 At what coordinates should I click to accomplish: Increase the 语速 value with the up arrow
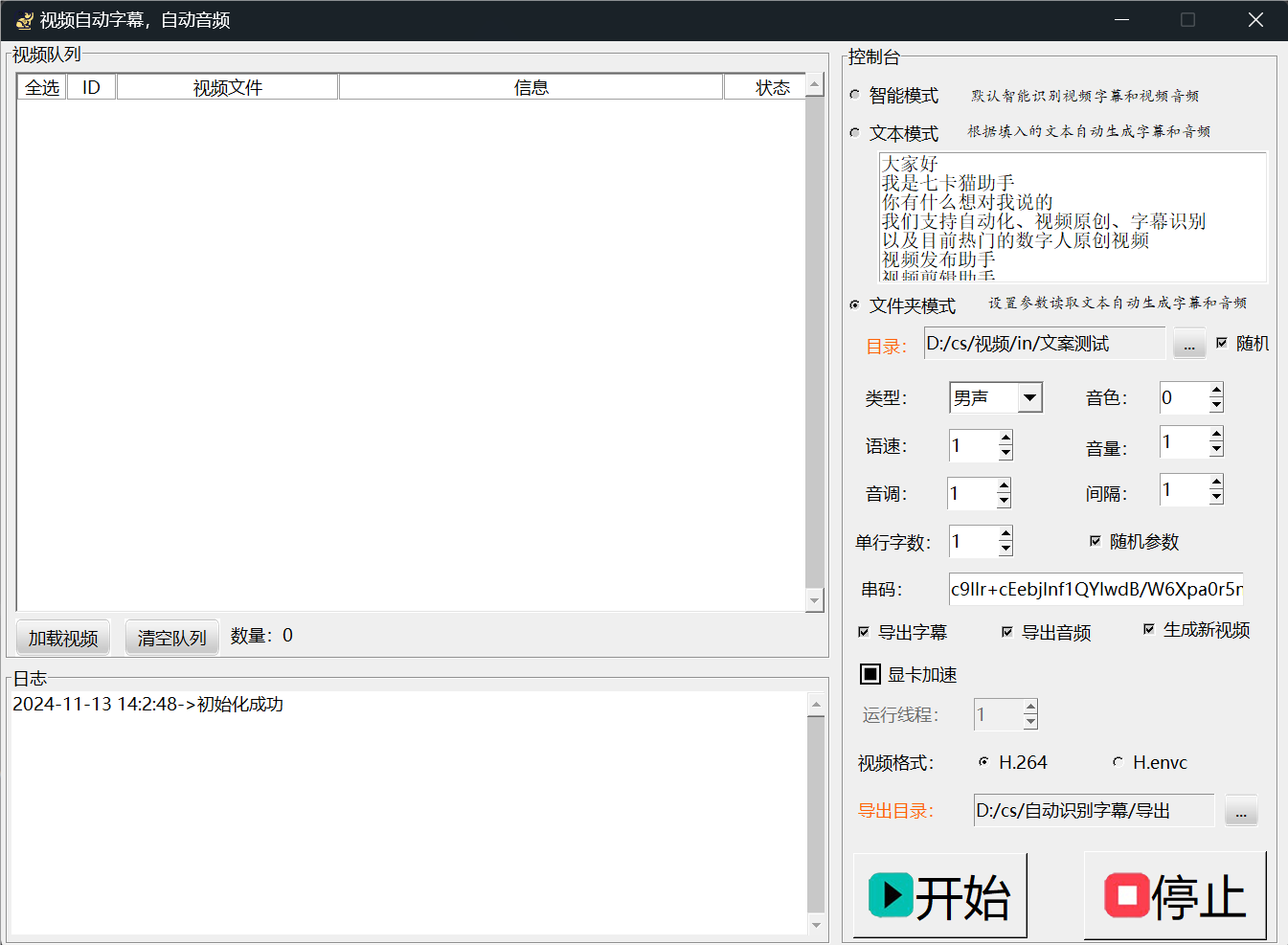point(1006,438)
